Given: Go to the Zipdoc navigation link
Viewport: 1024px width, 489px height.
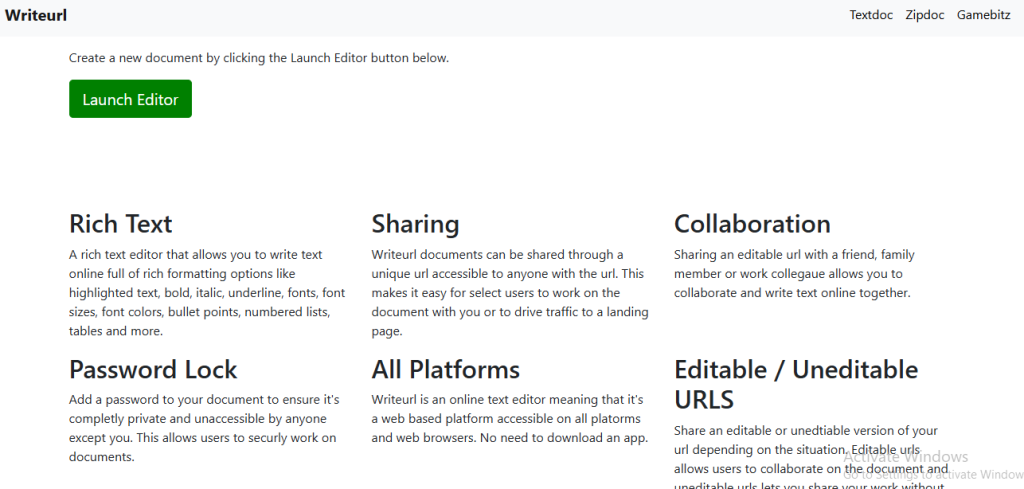Looking at the screenshot, I should tap(925, 15).
